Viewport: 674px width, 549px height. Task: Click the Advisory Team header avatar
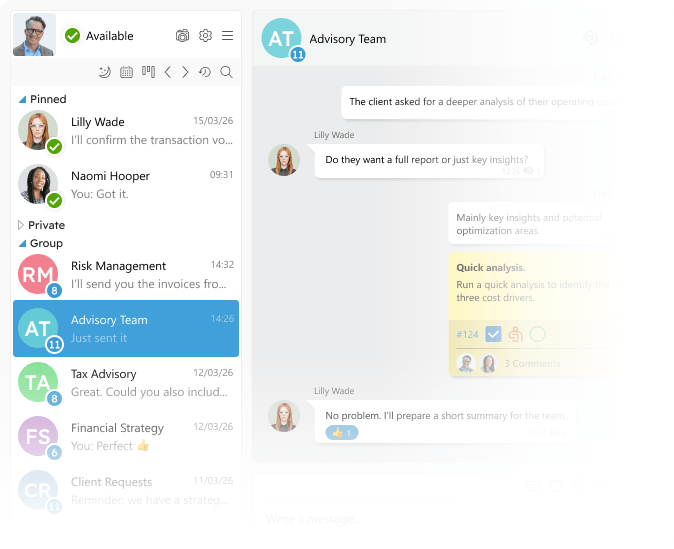[x=281, y=38]
